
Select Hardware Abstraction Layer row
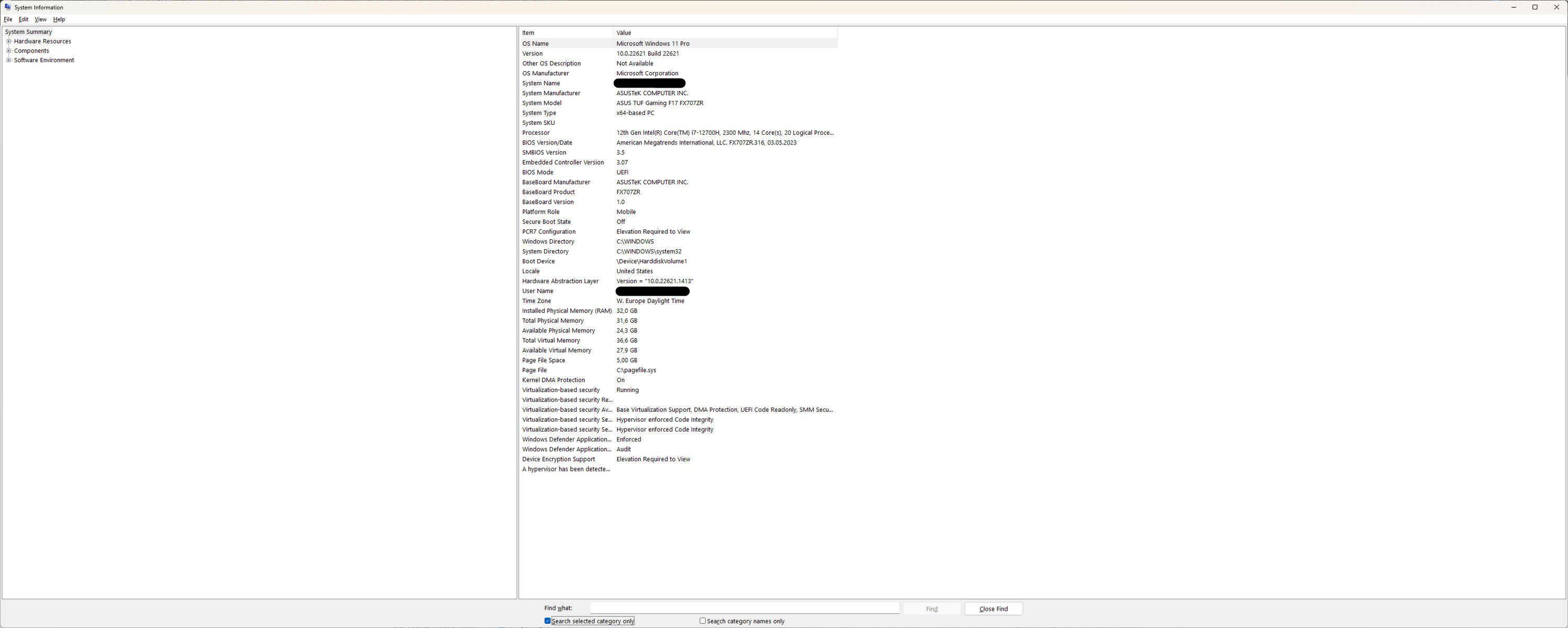(679, 281)
